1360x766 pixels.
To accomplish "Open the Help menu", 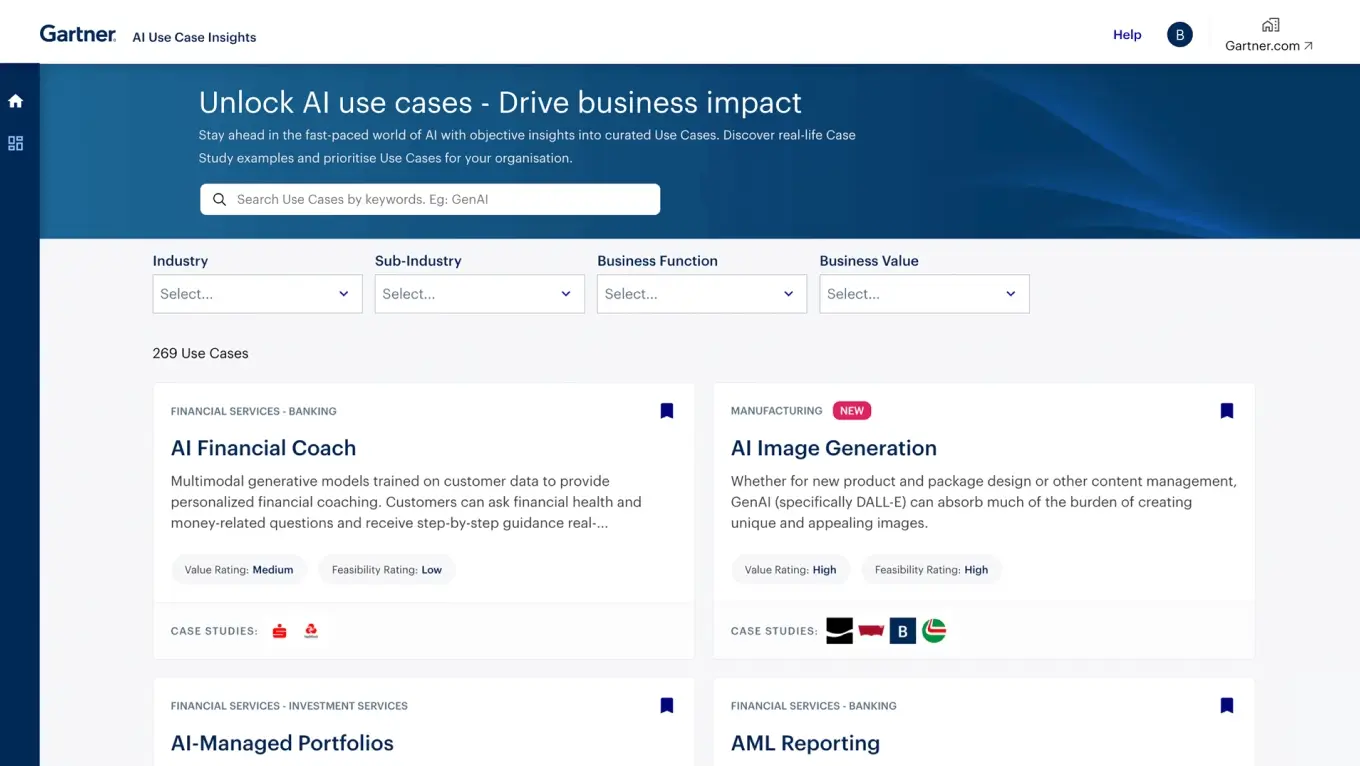I will [x=1127, y=34].
